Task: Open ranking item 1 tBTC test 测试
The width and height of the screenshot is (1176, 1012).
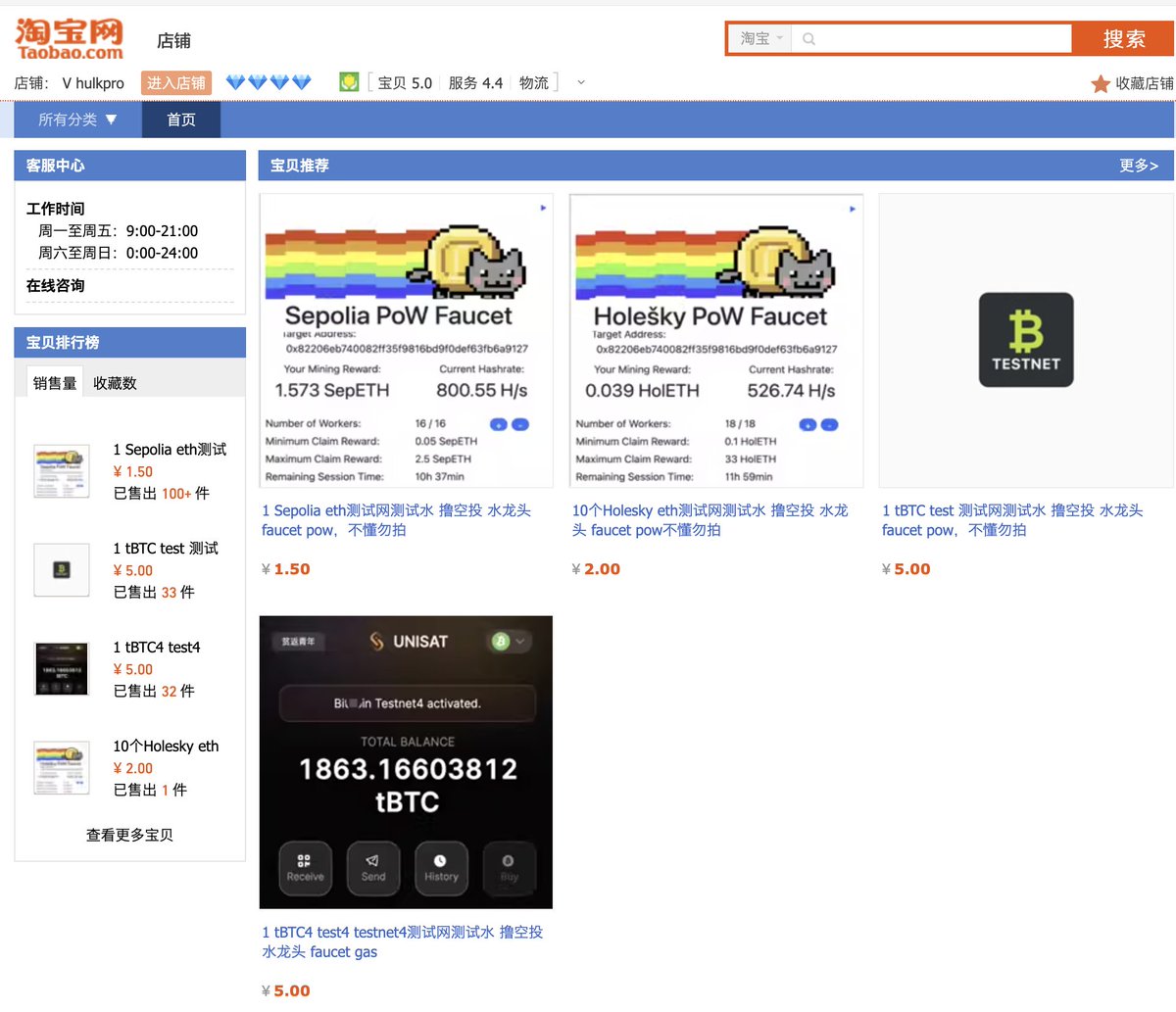Action: pos(166,549)
